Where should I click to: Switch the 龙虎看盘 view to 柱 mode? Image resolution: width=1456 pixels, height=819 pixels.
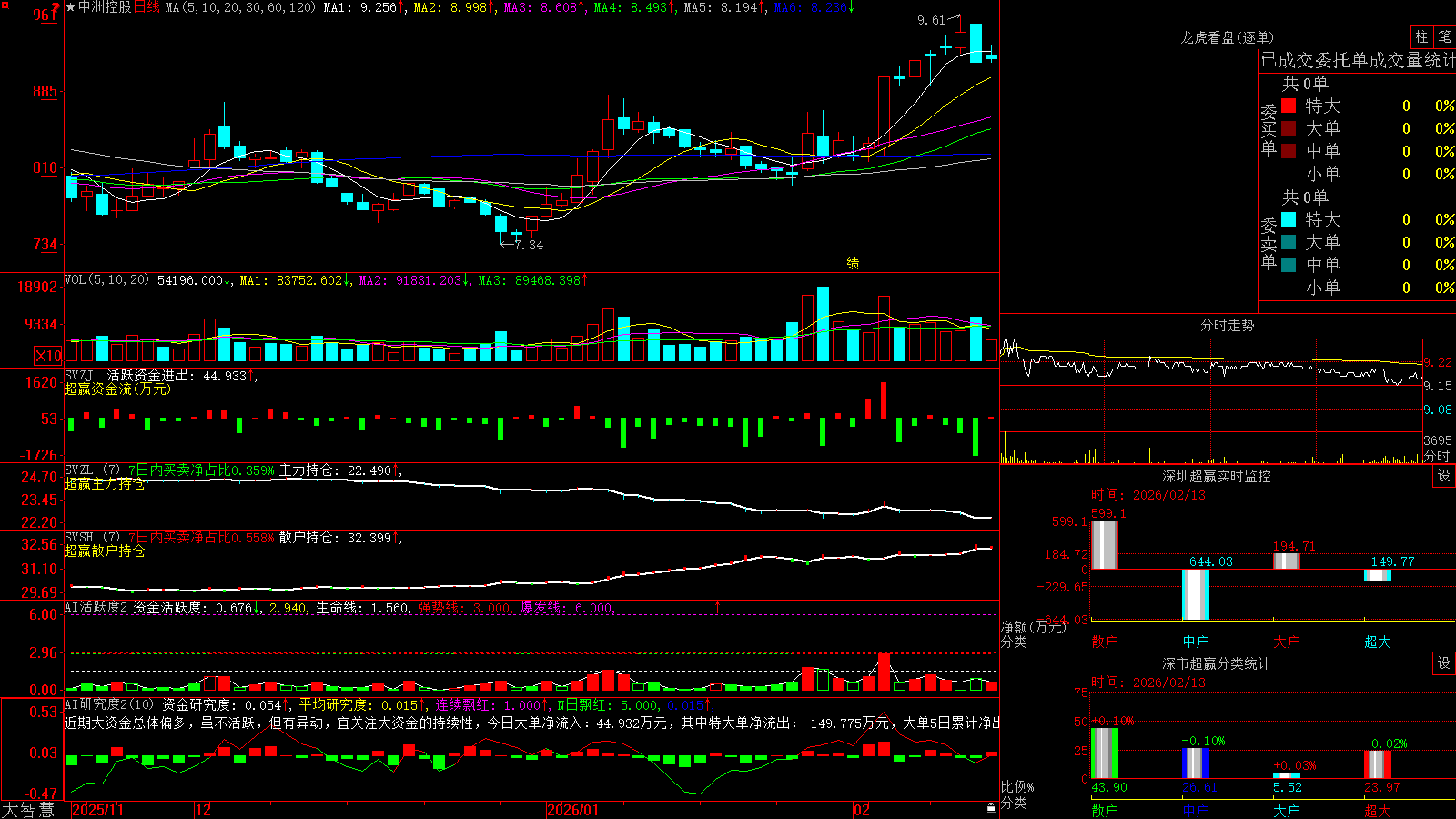point(1421,37)
